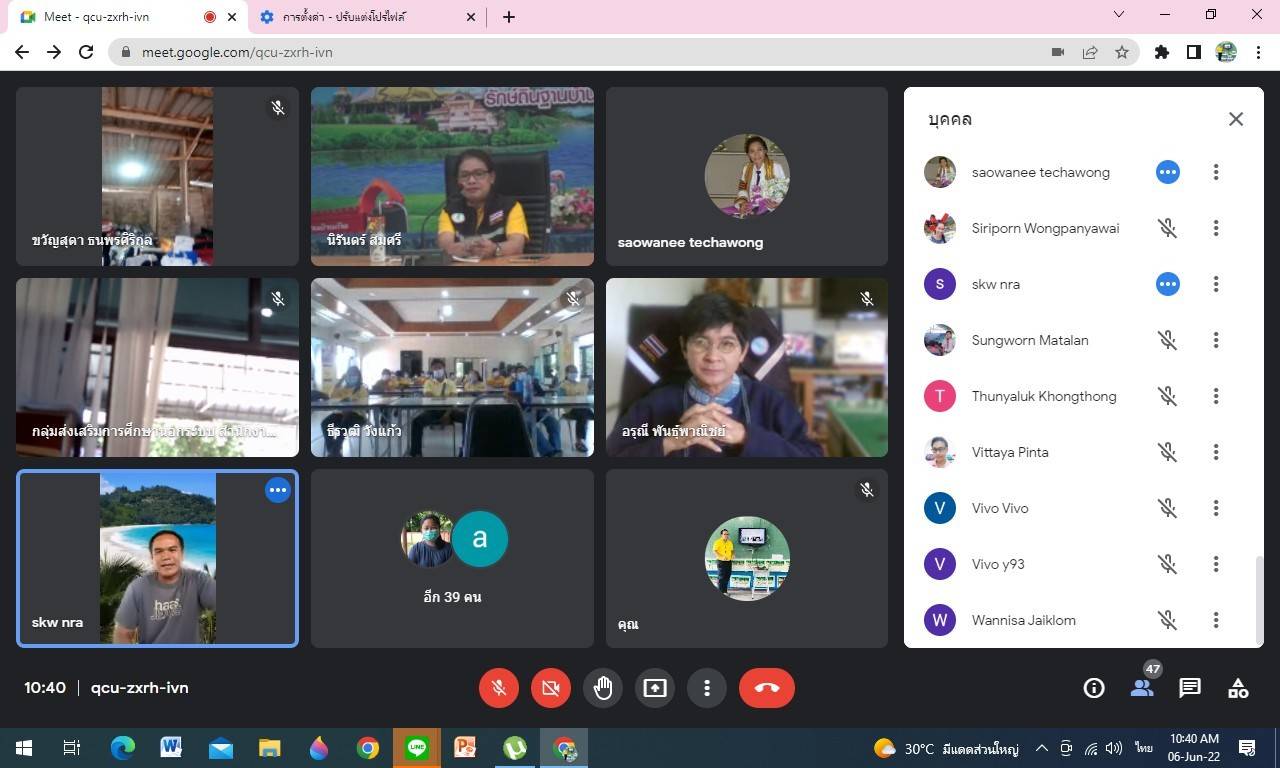1280x768 pixels.
Task: Switch to the Meet qcu-zxrh-ivn tab
Action: (x=110, y=17)
